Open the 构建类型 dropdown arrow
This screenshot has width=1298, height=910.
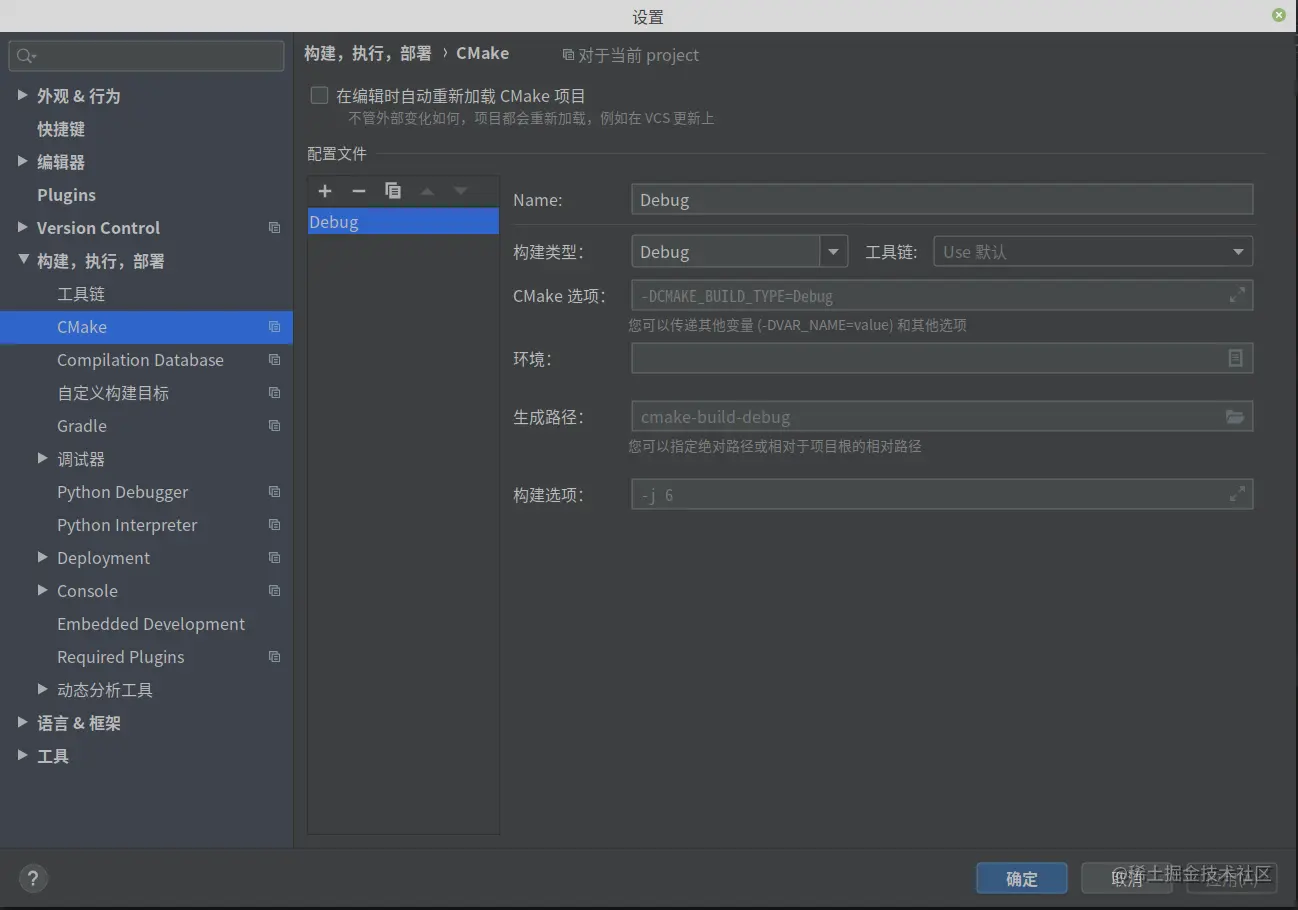(834, 252)
